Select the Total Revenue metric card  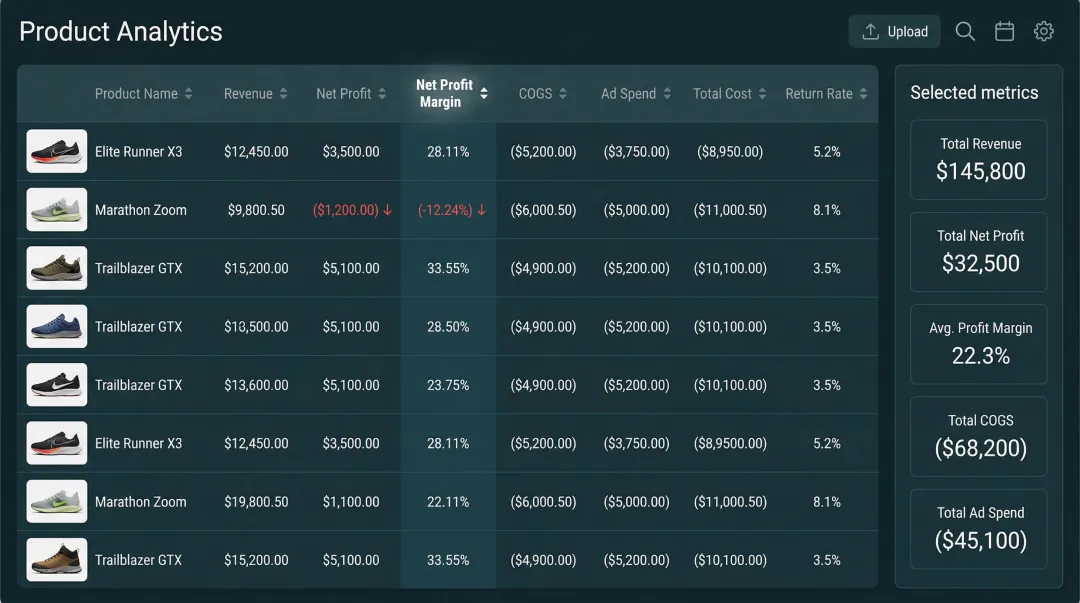point(978,160)
